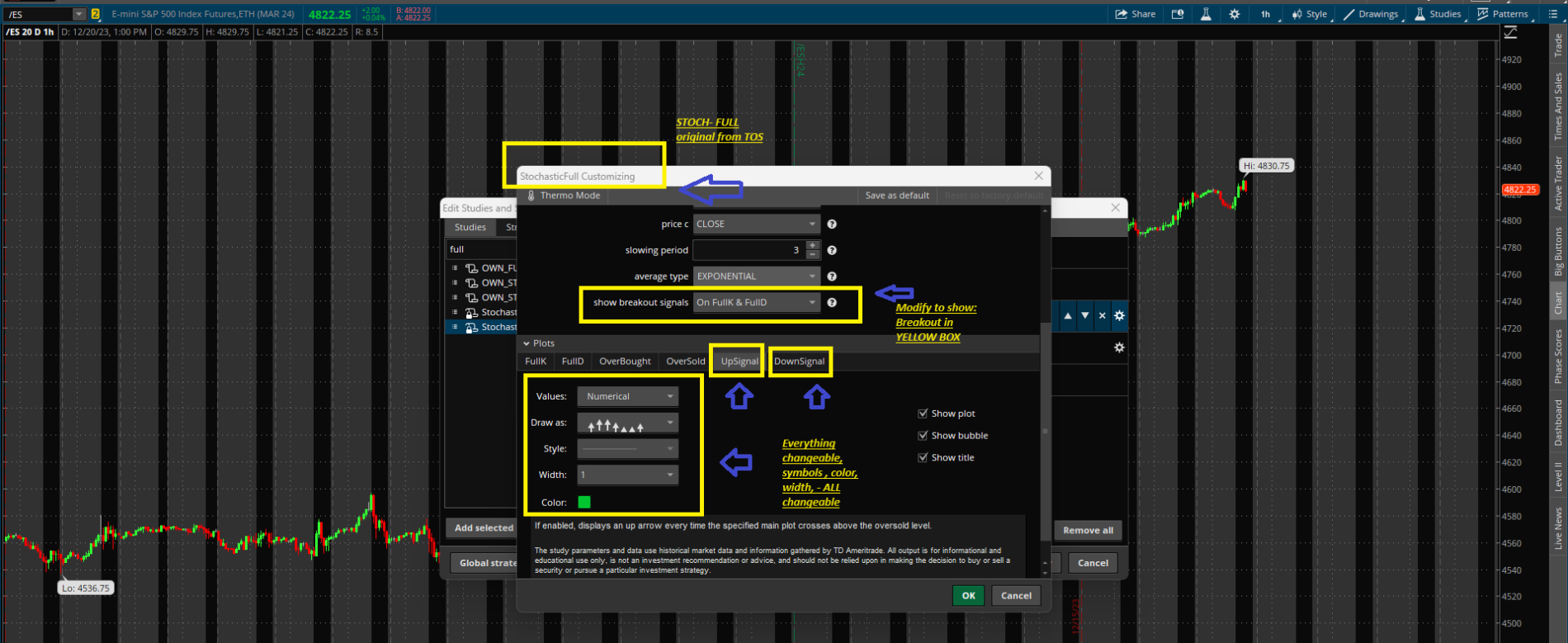
Task: Click the help icon next to slowing period
Action: coord(832,250)
